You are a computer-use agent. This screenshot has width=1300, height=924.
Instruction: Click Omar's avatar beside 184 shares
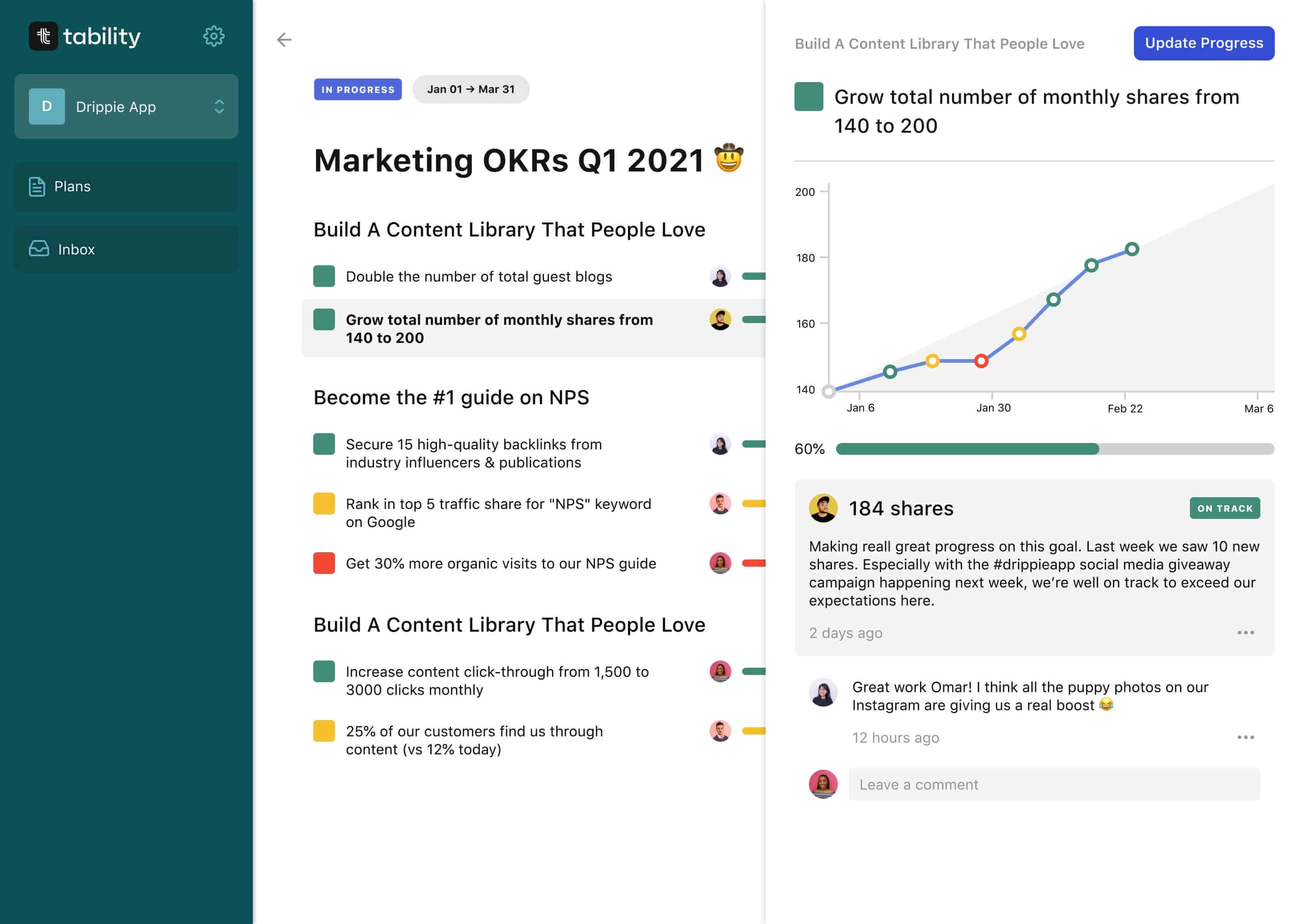tap(822, 508)
